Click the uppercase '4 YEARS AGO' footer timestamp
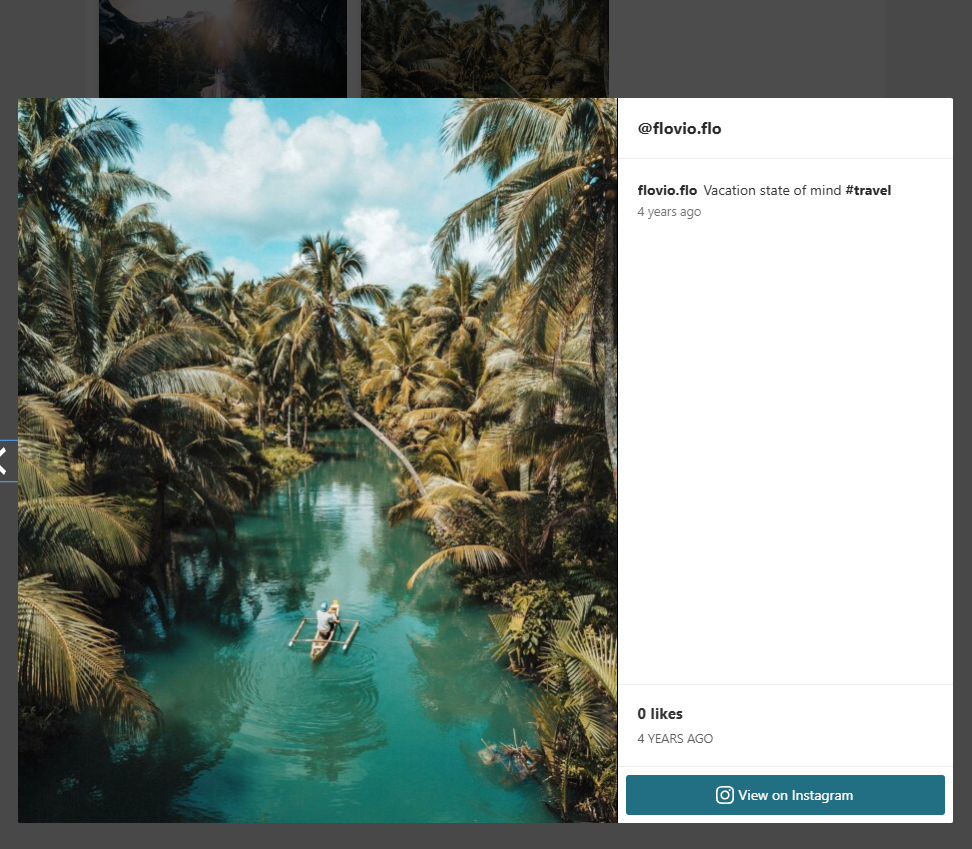The height and width of the screenshot is (849, 972). coord(675,739)
